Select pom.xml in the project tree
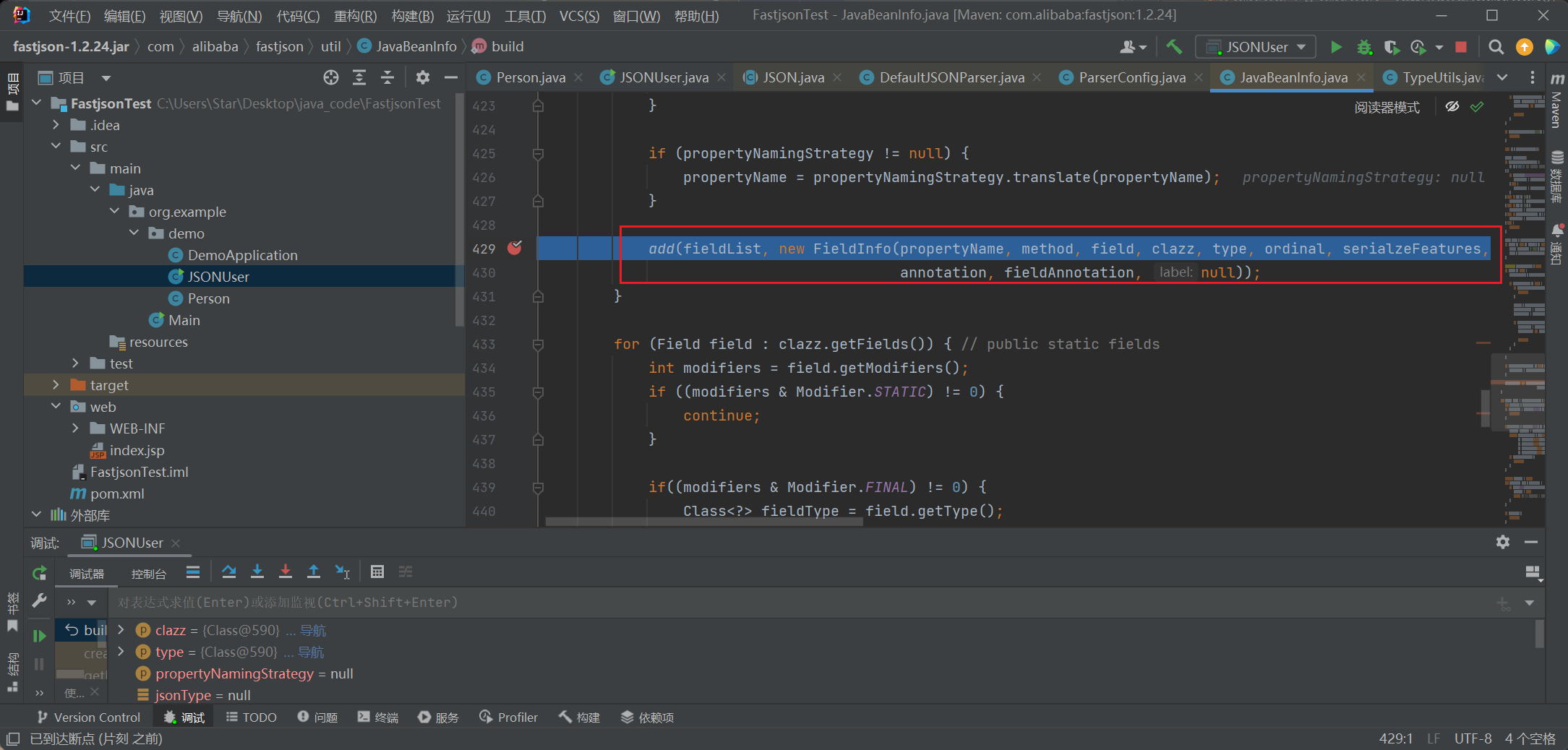 117,493
